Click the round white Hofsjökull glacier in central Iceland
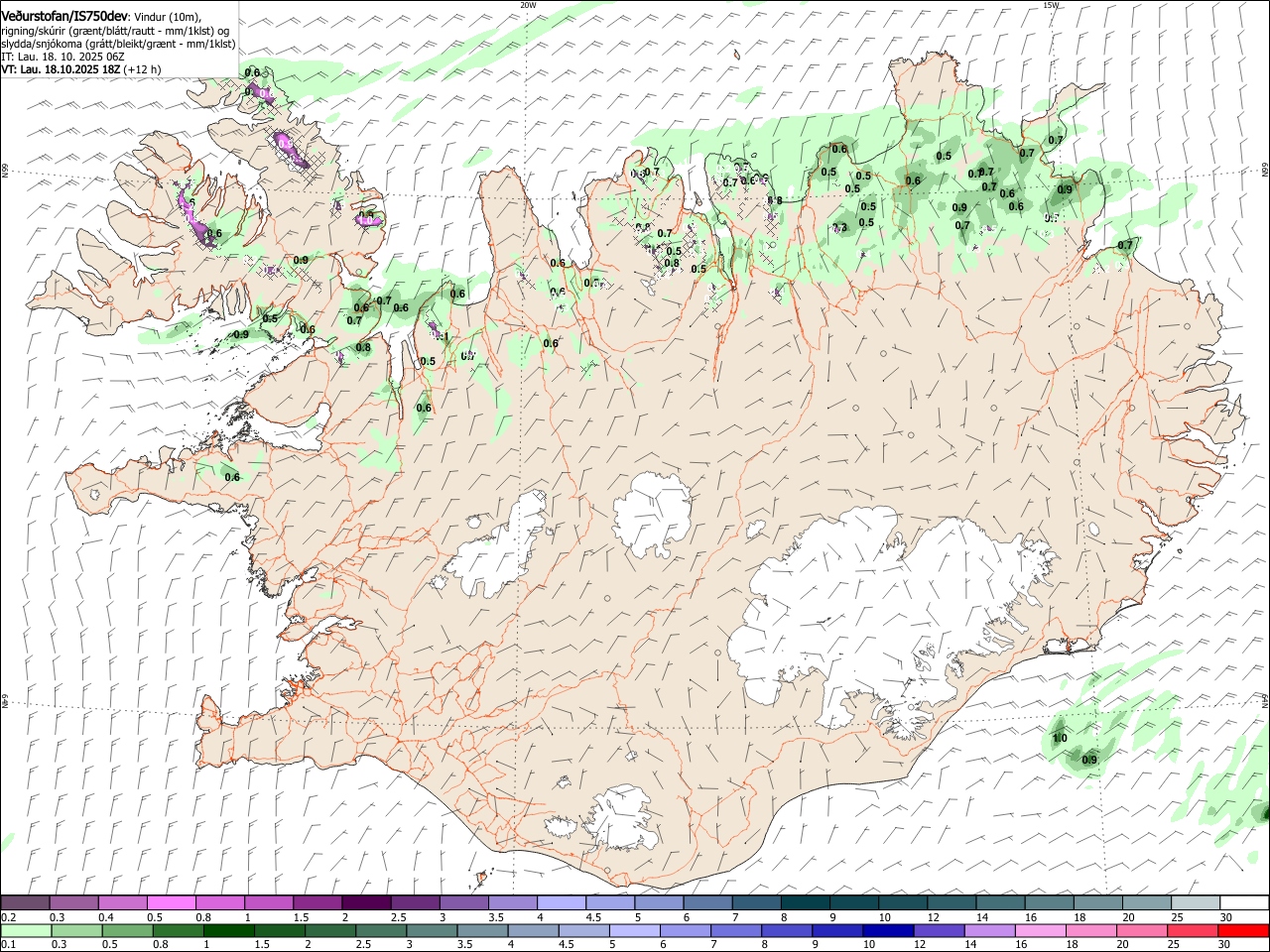 (652, 514)
